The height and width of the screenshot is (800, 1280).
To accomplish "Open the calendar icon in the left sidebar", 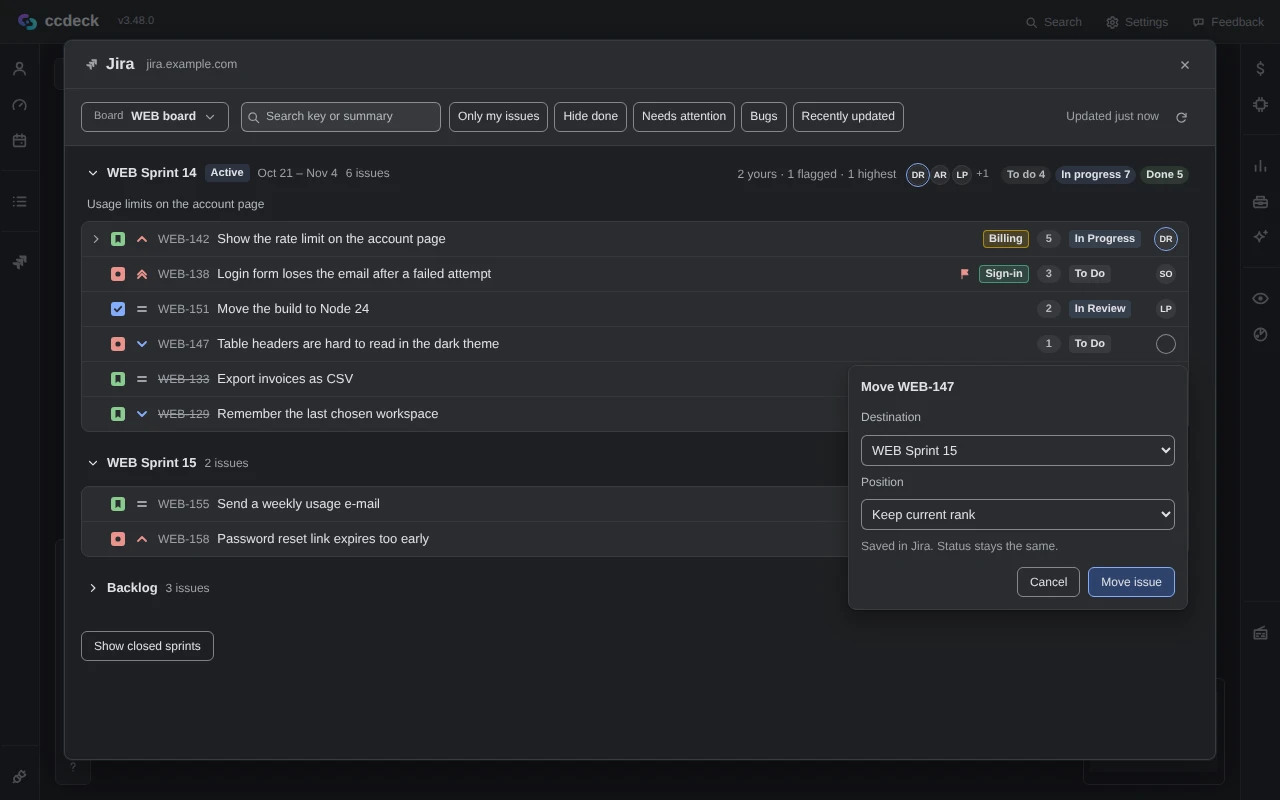I will [19, 141].
